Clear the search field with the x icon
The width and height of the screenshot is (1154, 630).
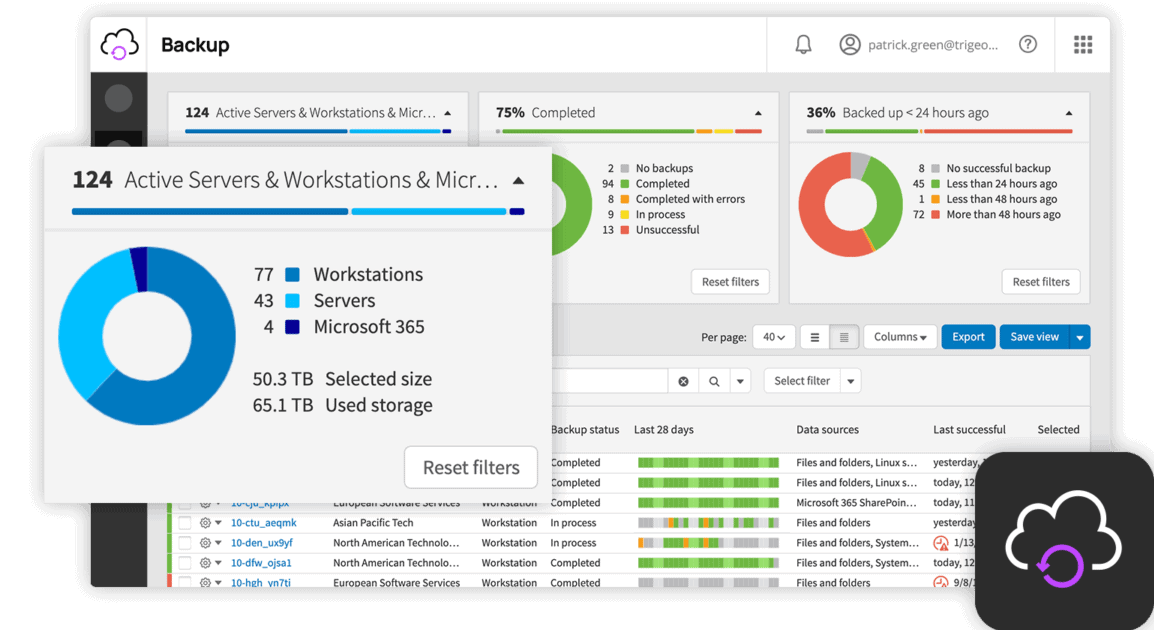(x=684, y=380)
